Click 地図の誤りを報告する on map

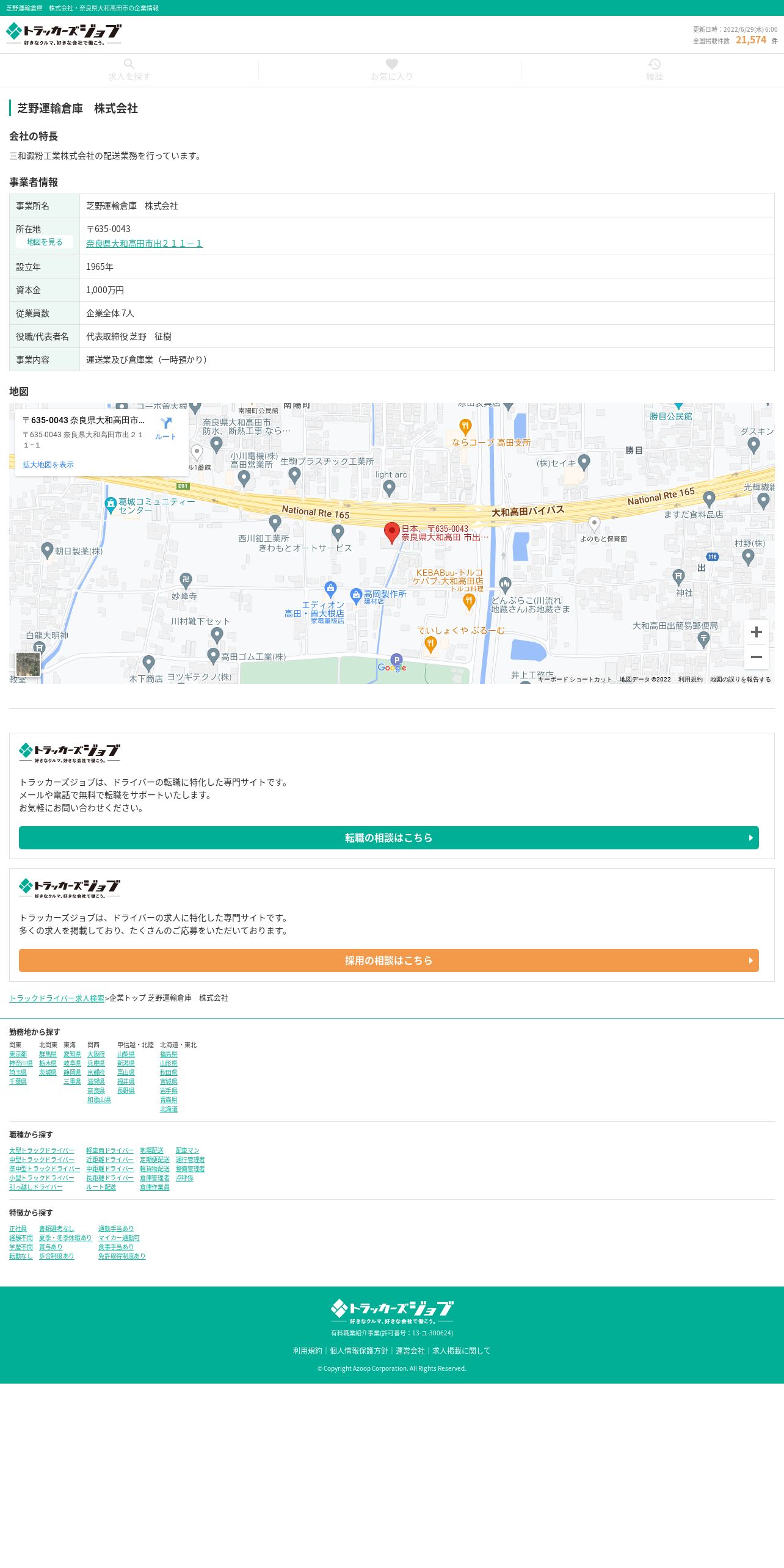740,679
